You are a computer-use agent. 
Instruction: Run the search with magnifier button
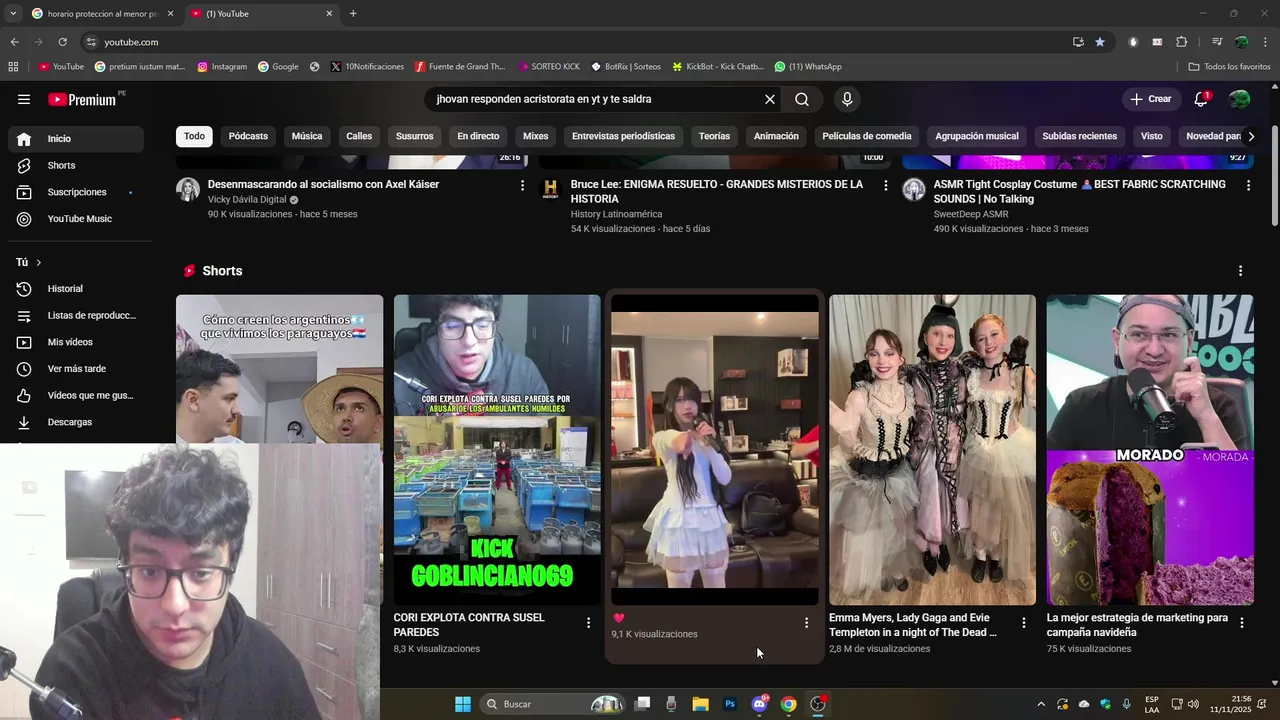802,99
